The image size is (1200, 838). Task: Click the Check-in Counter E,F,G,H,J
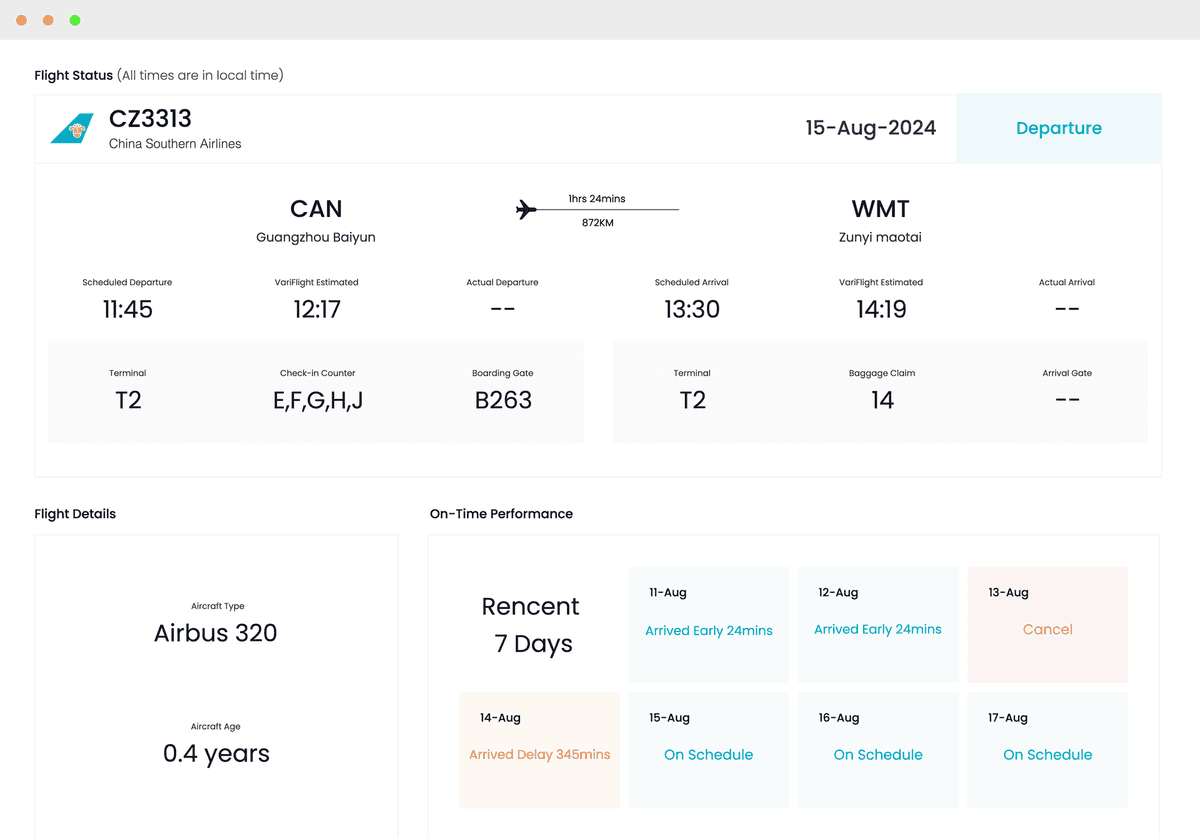click(x=316, y=399)
